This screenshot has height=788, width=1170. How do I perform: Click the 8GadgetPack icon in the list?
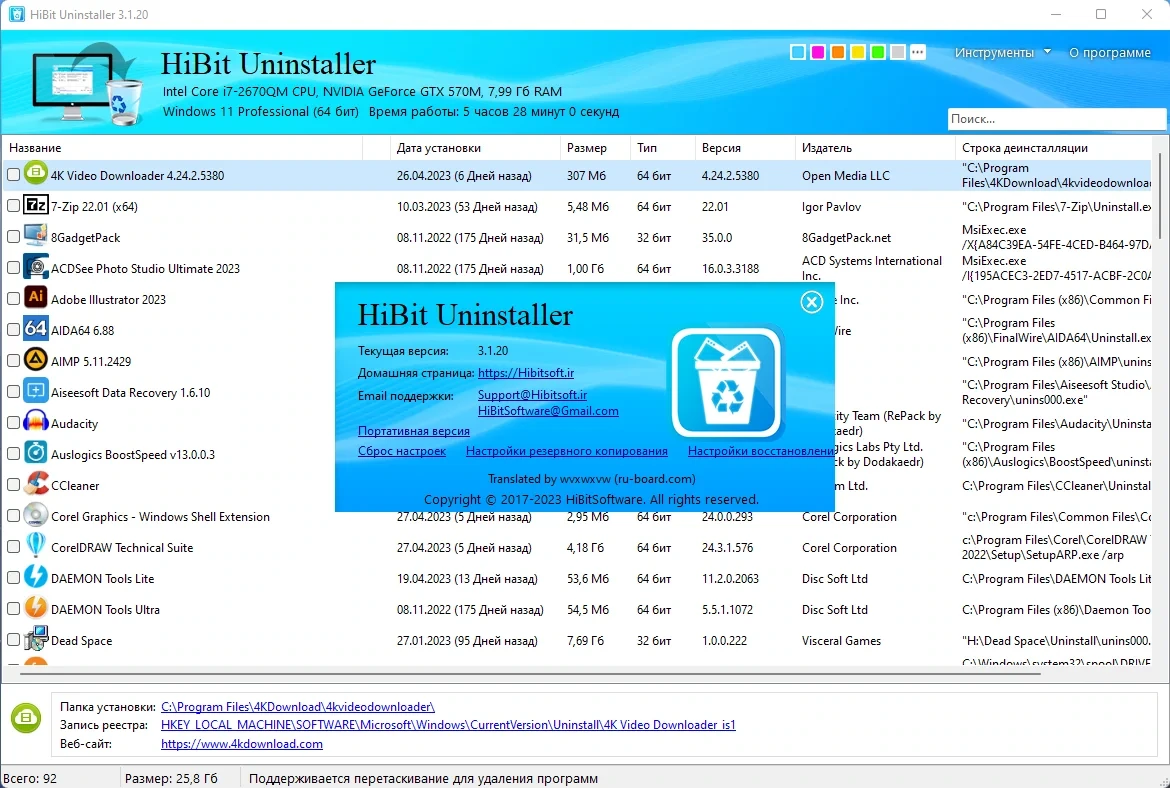point(35,236)
